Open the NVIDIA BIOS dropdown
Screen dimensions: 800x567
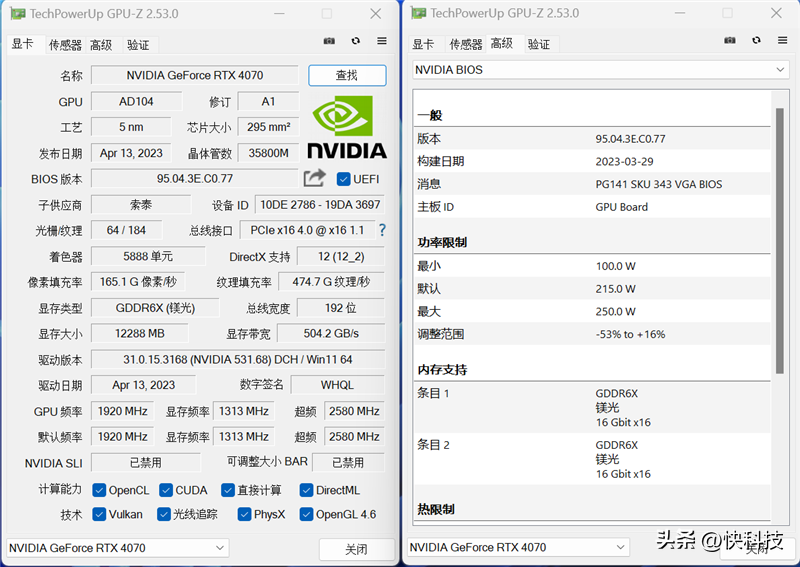click(x=601, y=70)
